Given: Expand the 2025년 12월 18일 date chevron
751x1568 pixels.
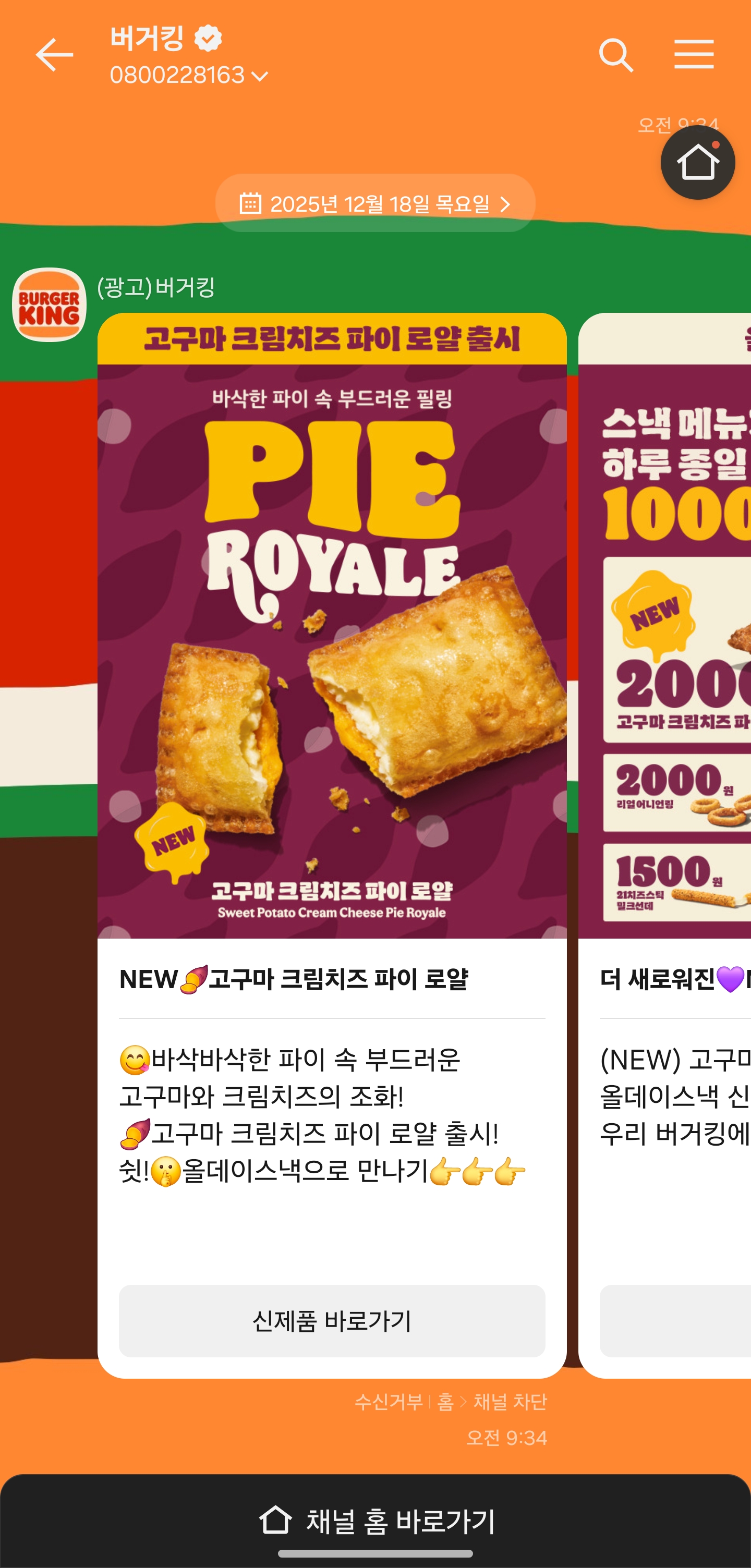Looking at the screenshot, I should coord(504,204).
